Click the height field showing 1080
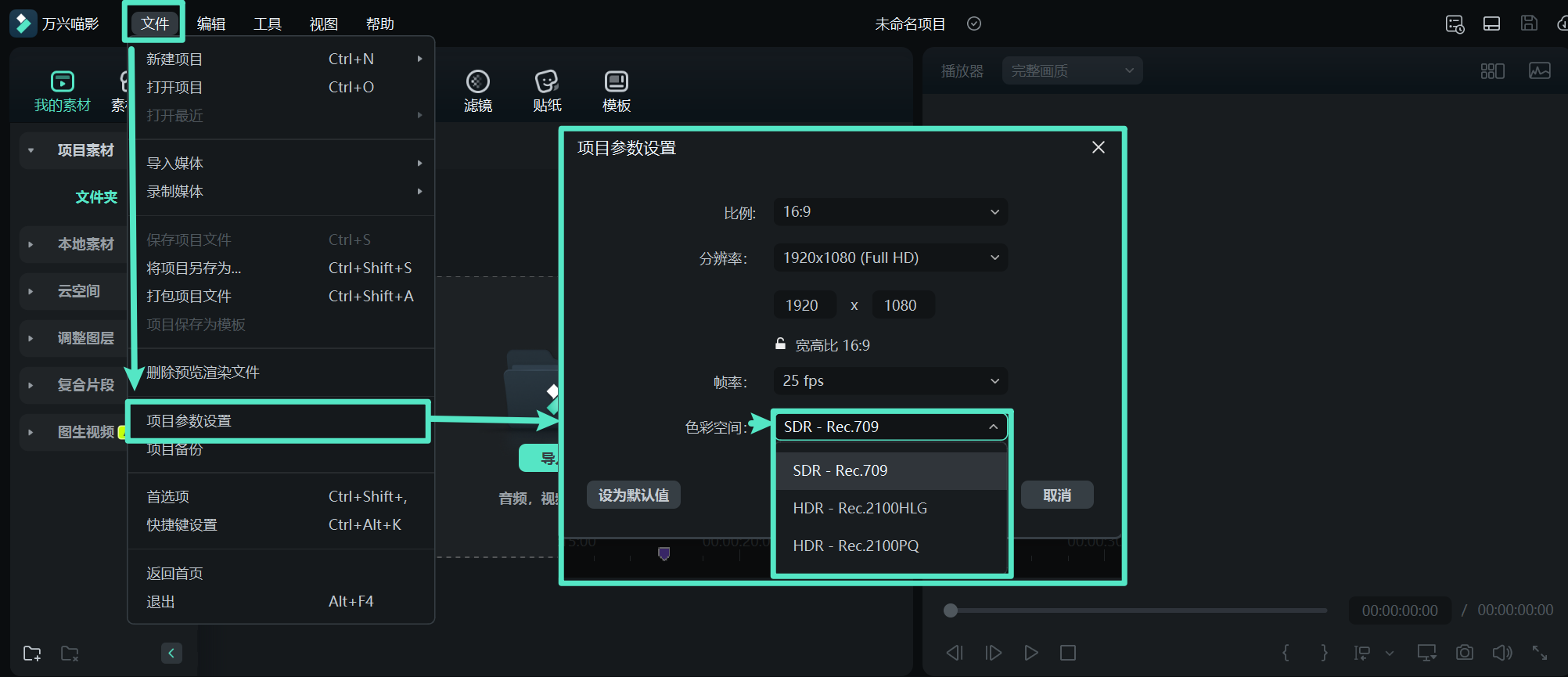 904,305
